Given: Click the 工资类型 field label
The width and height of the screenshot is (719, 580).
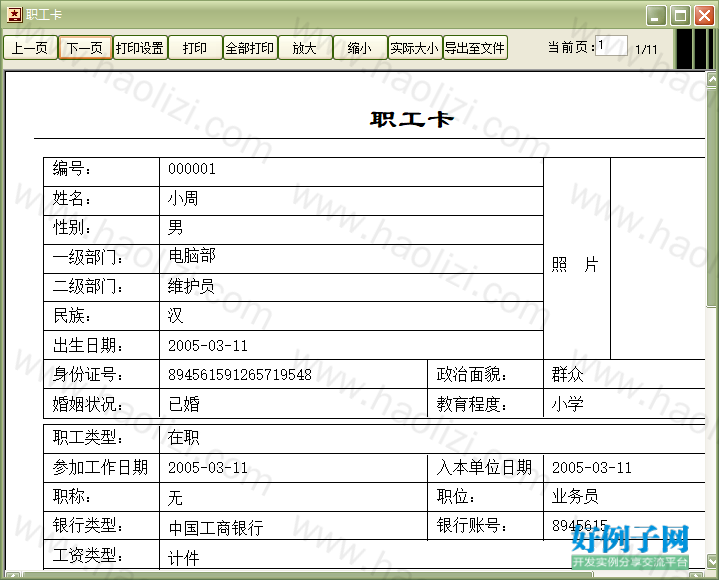Looking at the screenshot, I should (x=88, y=555).
